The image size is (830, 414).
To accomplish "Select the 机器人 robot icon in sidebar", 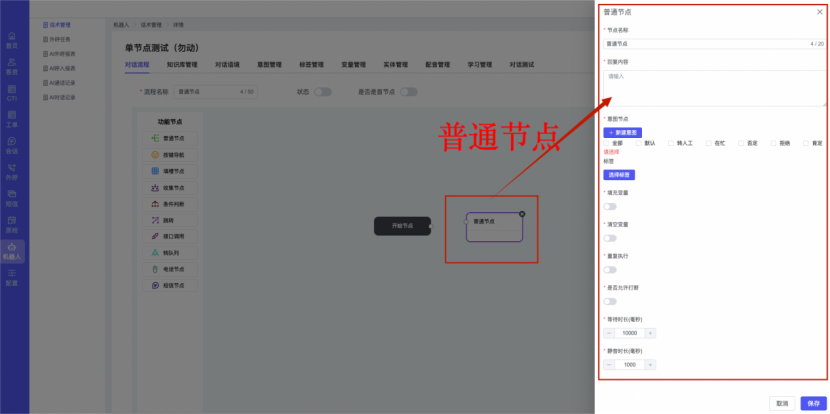I will click(x=12, y=250).
